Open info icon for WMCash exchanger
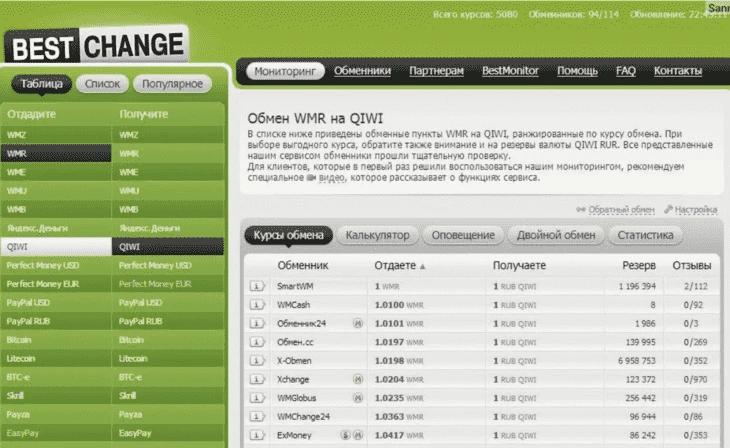 [257, 305]
